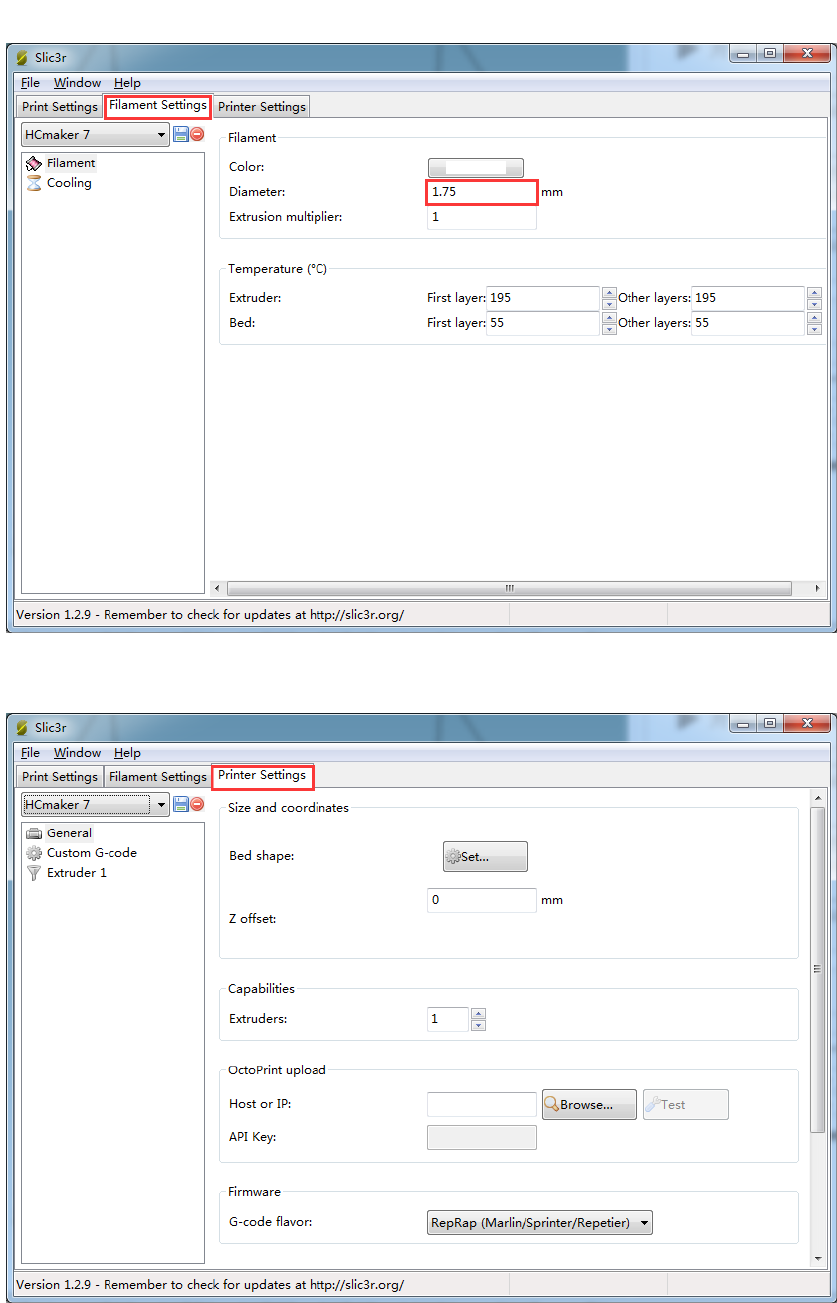Click the Bed shape Set... button

click(x=485, y=857)
